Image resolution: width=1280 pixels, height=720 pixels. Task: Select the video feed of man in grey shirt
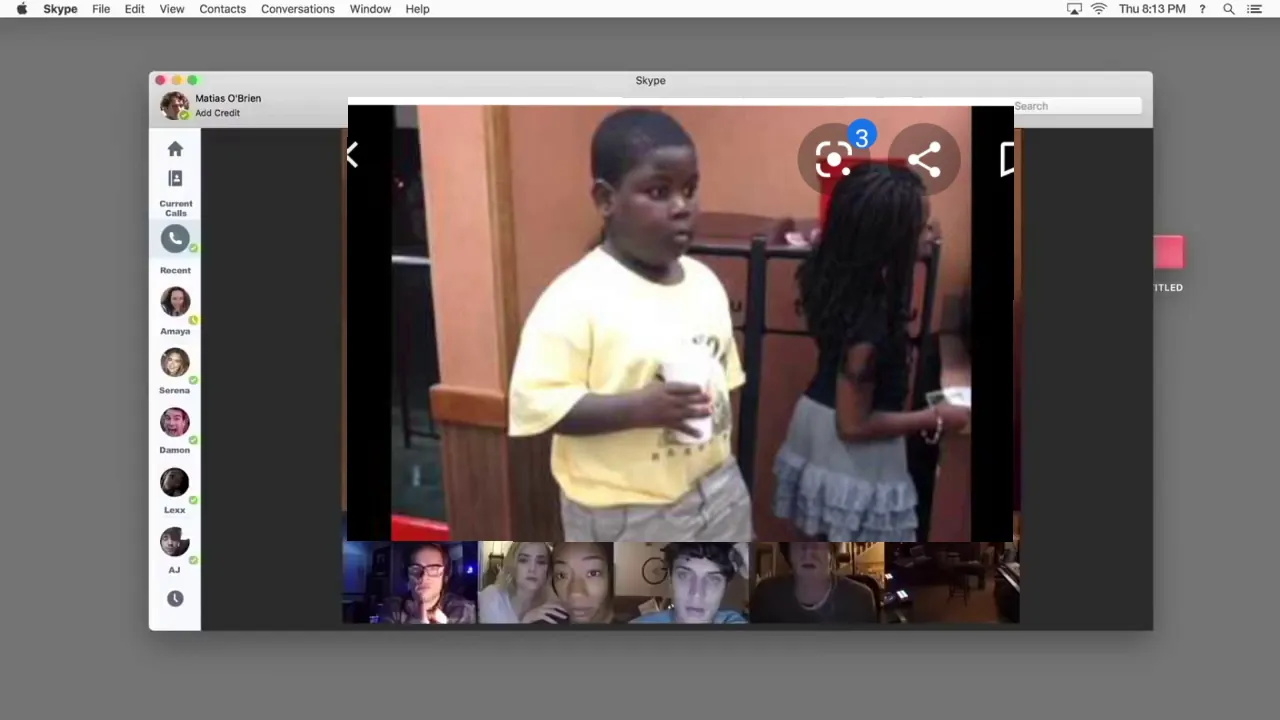coord(816,583)
